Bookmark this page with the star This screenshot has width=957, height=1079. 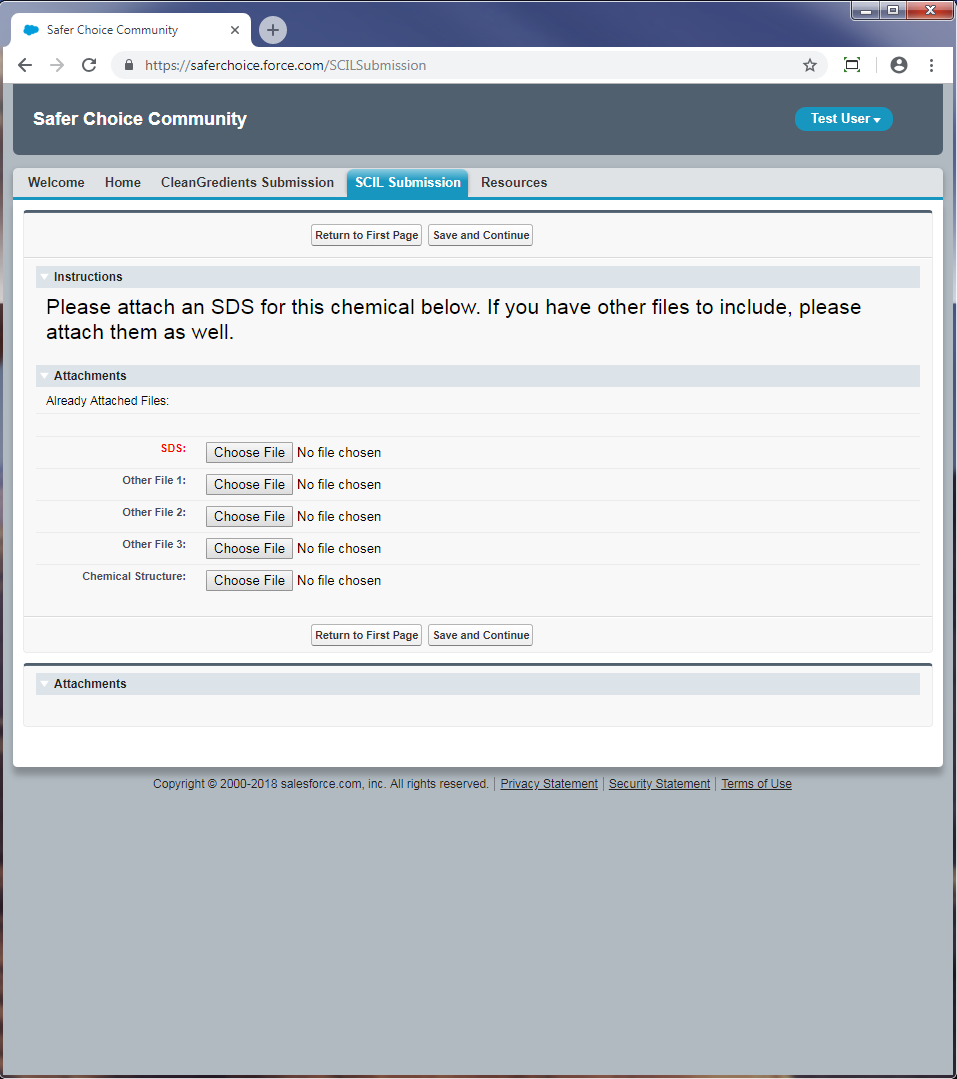[x=810, y=65]
